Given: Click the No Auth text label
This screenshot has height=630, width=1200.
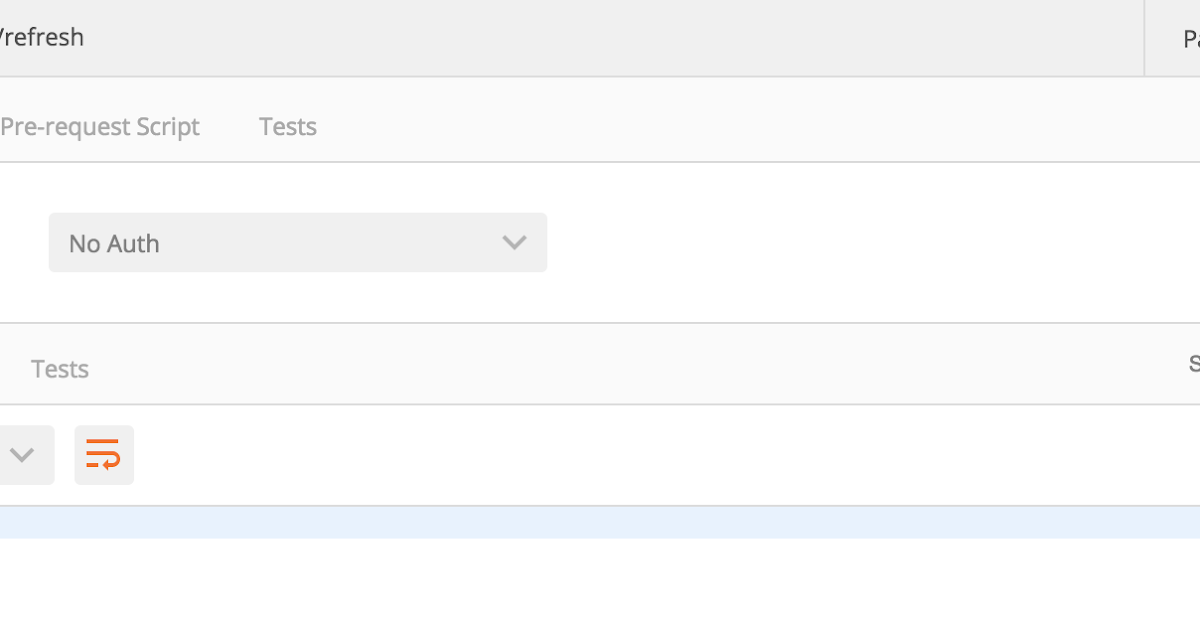Looking at the screenshot, I should 114,243.
